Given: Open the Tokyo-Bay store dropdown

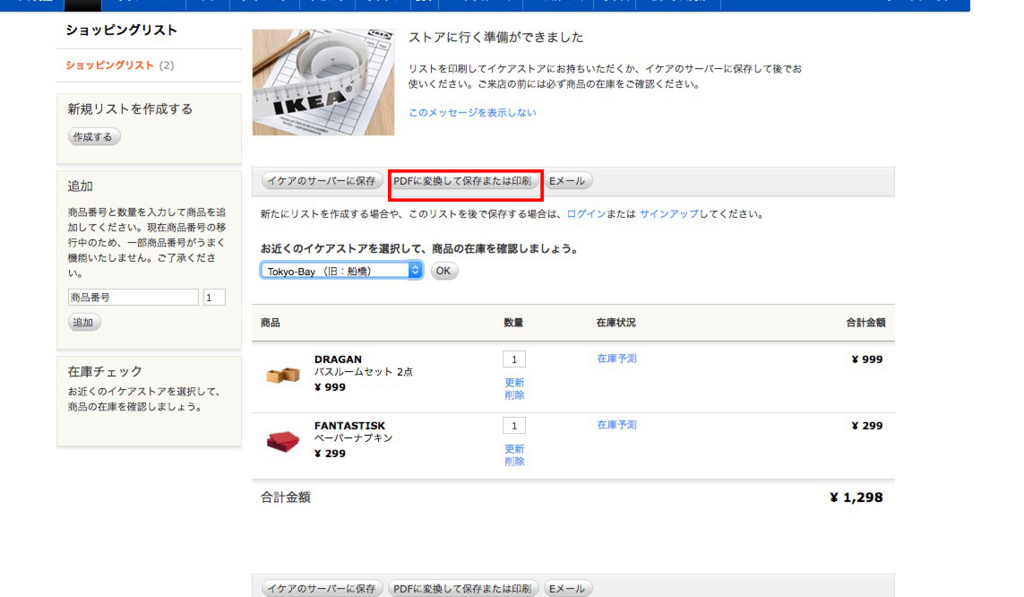Looking at the screenshot, I should point(342,270).
